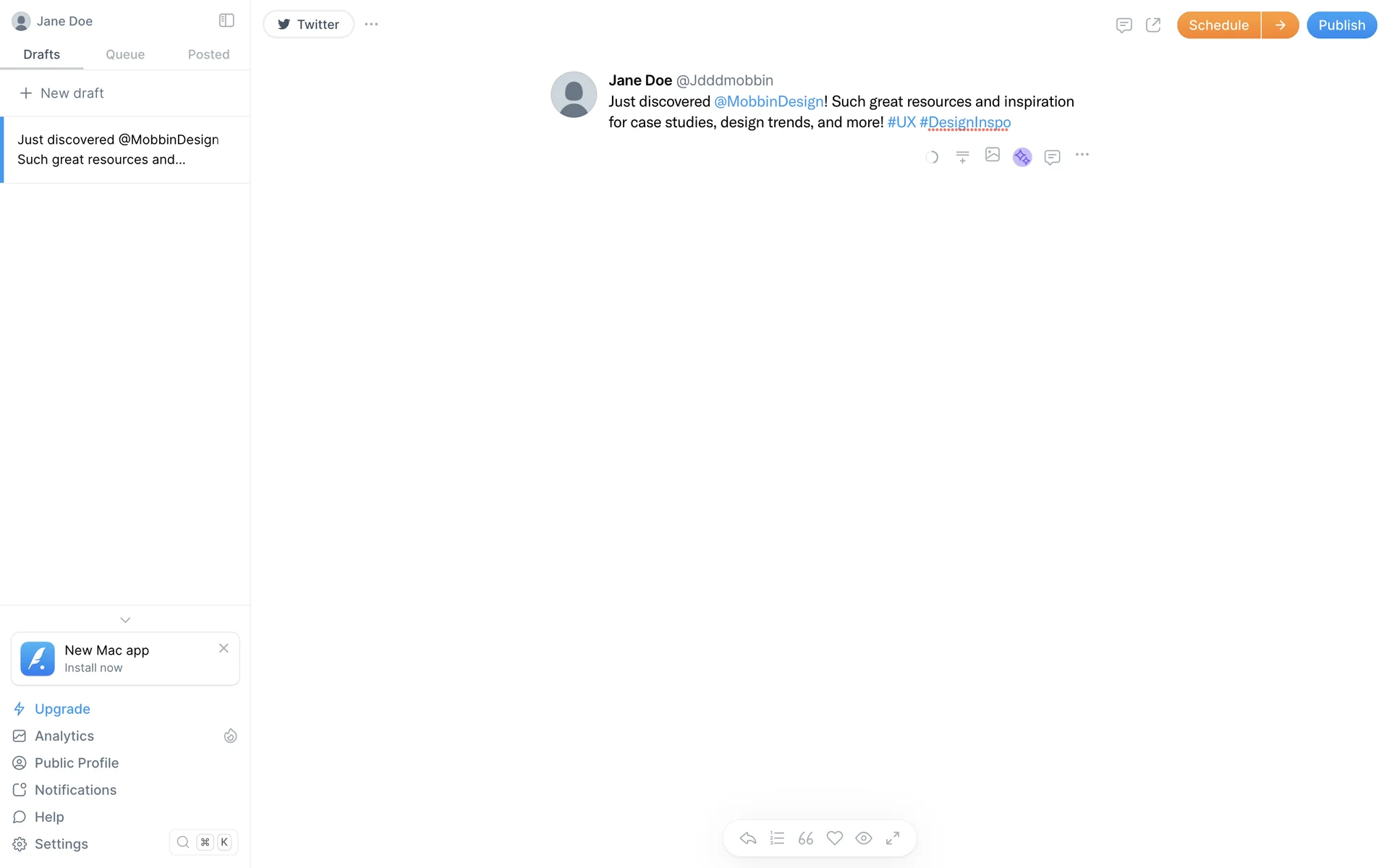
Task: Open comment icon under the tweet
Action: pos(1053,157)
